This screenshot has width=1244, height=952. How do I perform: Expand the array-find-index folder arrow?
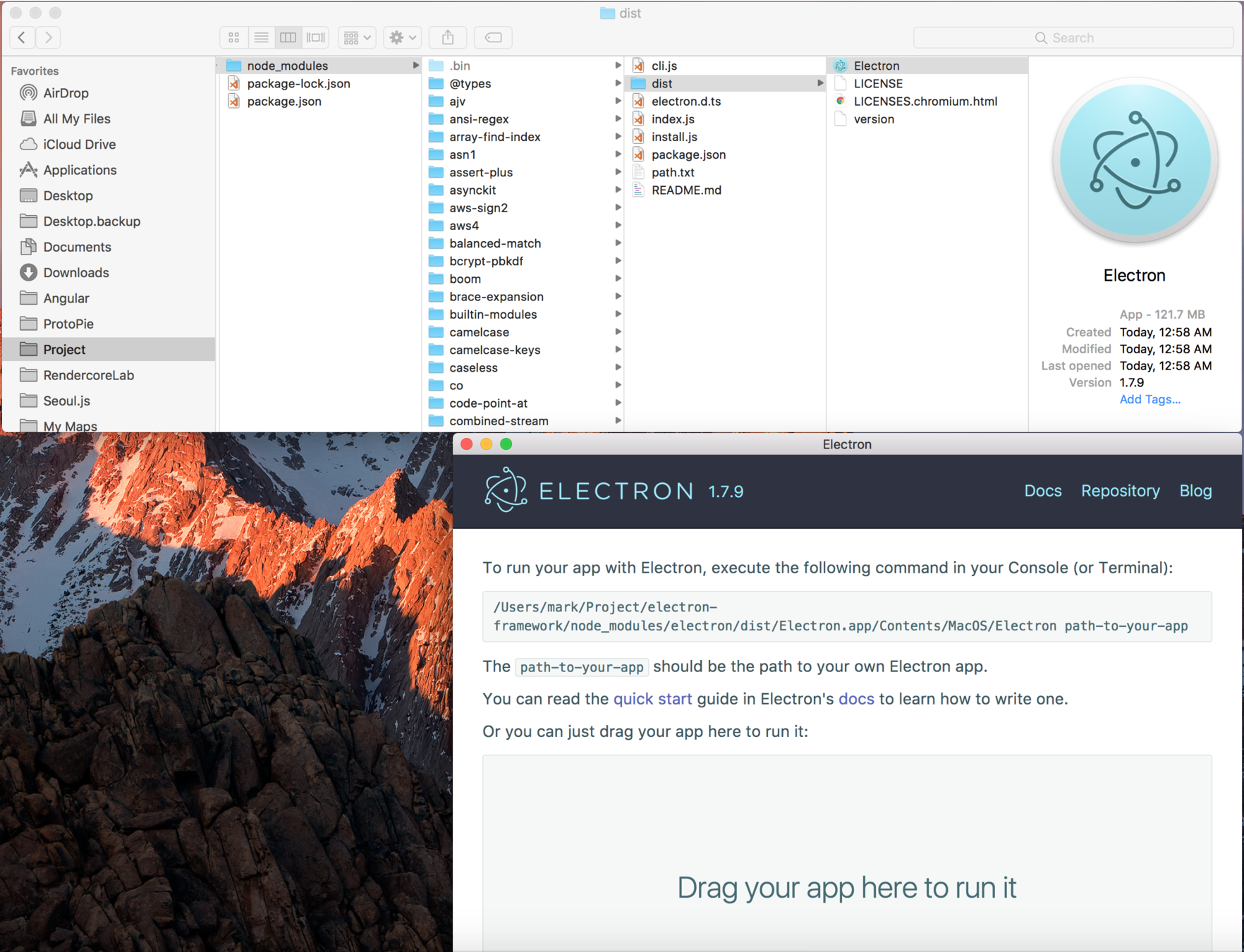(618, 137)
